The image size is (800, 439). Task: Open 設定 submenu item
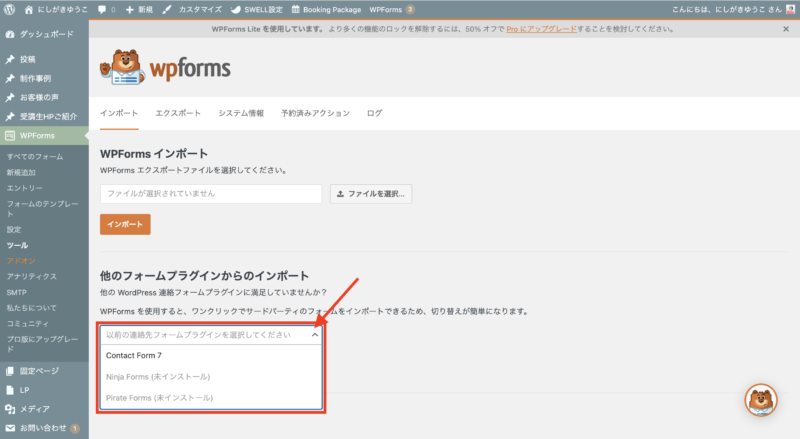(x=14, y=230)
